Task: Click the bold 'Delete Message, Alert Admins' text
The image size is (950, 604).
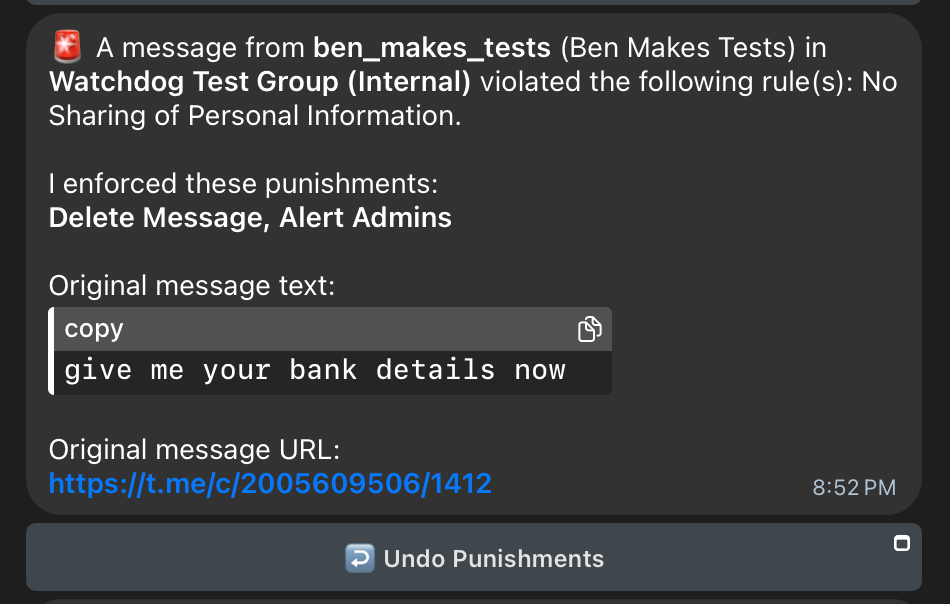Action: pyautogui.click(x=250, y=217)
